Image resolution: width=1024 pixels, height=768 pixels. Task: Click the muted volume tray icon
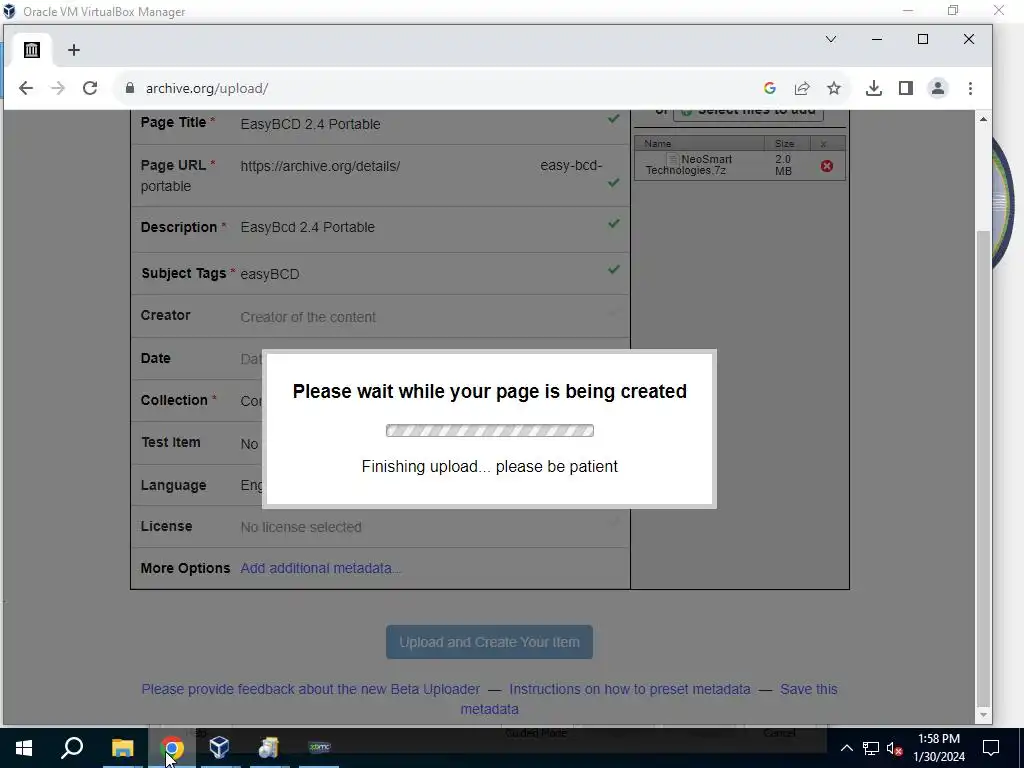(x=894, y=748)
